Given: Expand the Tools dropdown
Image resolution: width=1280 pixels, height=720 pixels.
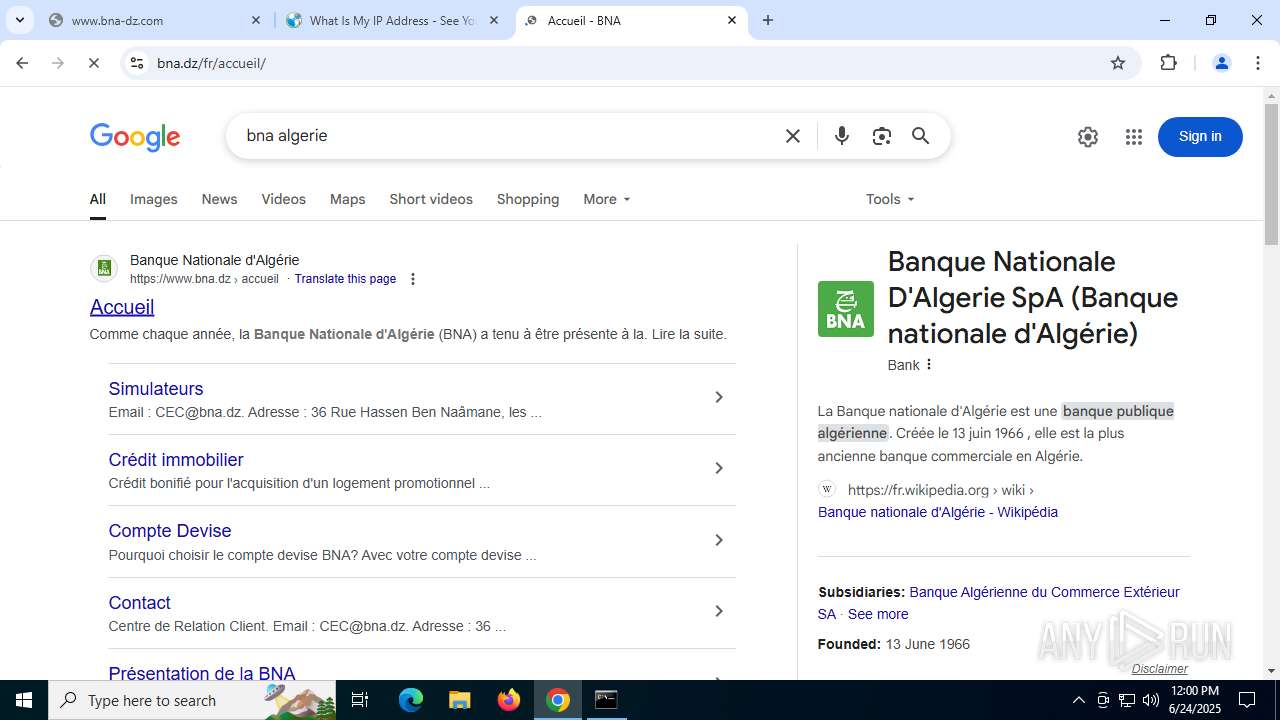Looking at the screenshot, I should [x=890, y=199].
